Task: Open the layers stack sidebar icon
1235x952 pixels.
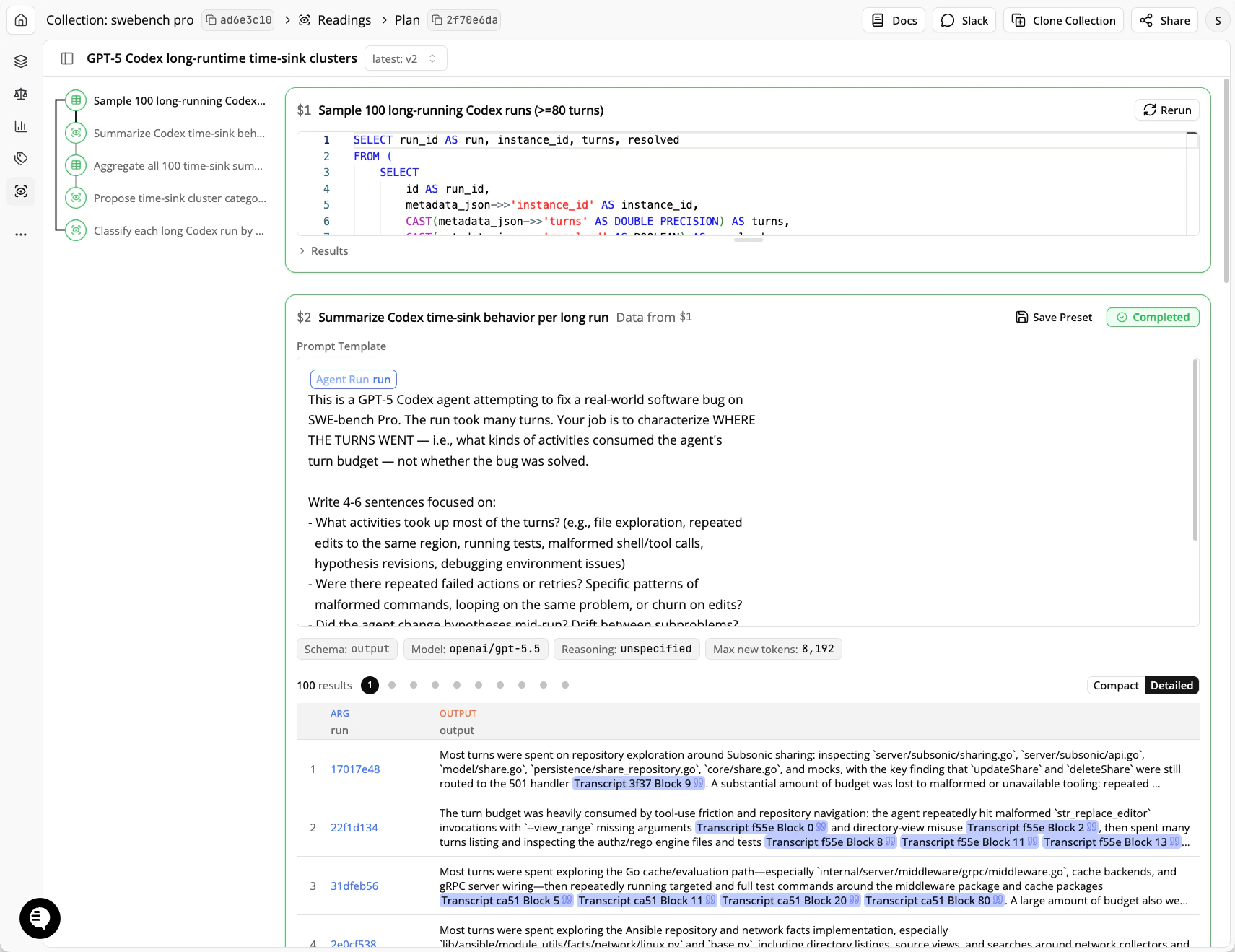Action: click(21, 61)
